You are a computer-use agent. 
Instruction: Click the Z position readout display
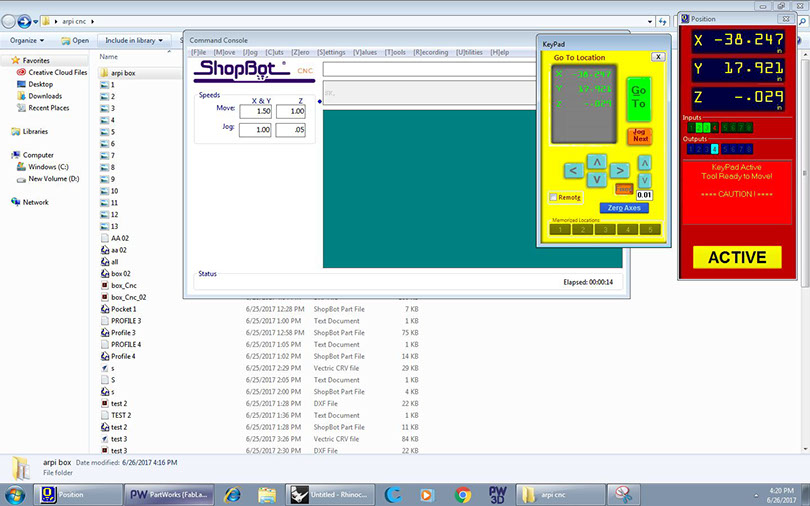pos(737,98)
